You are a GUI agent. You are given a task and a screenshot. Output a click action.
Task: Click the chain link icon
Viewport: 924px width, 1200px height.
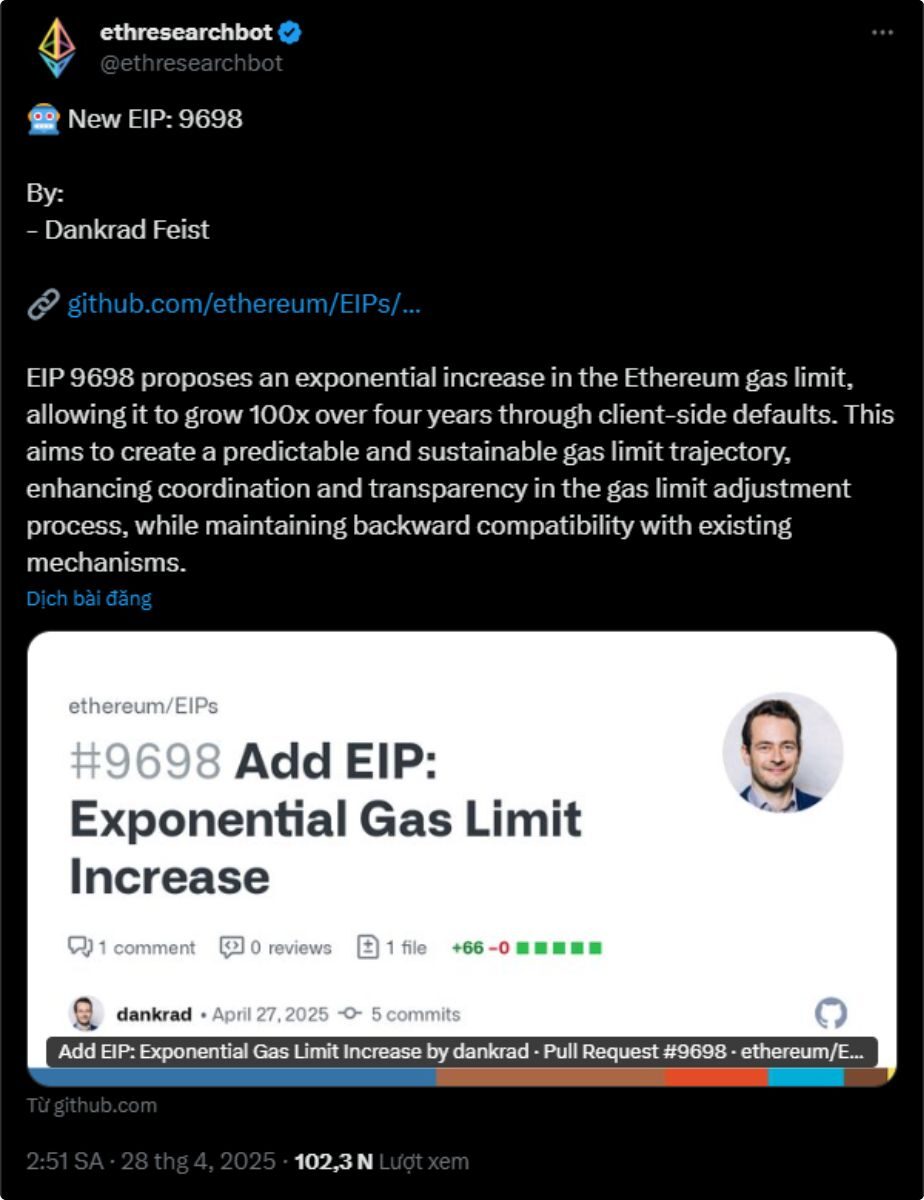click(43, 305)
